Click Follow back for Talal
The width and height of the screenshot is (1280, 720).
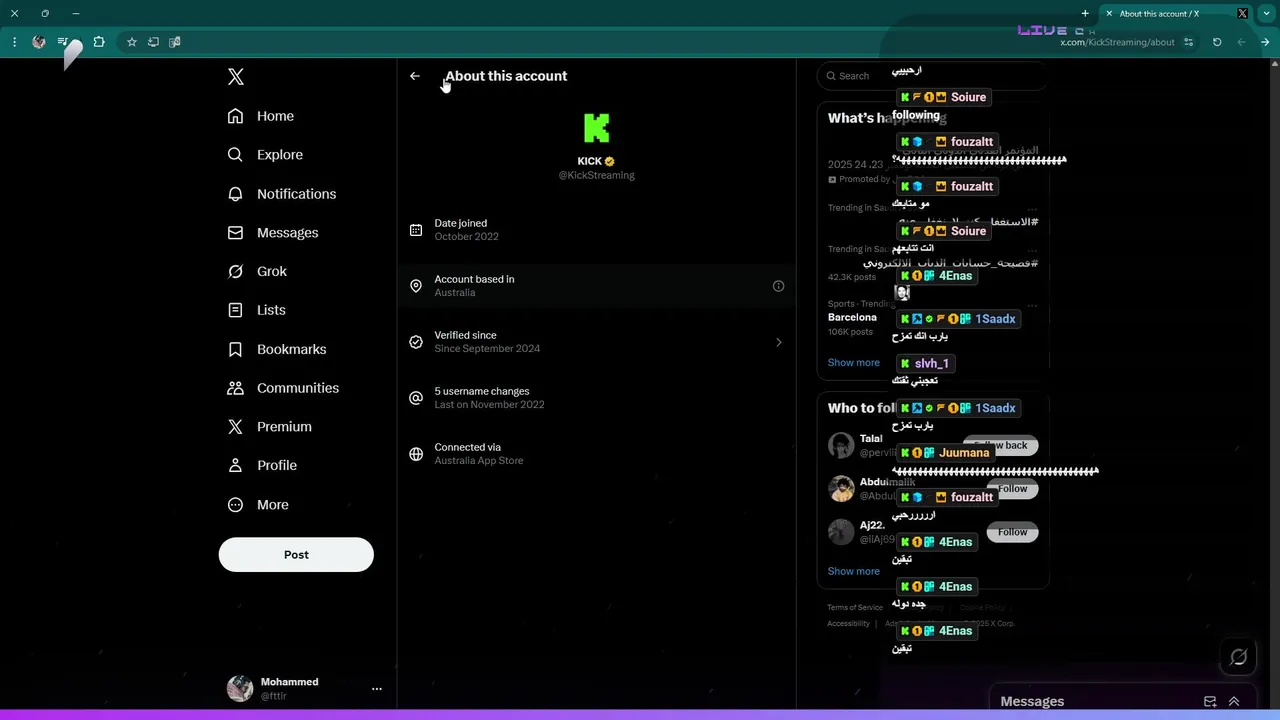(x=1001, y=445)
